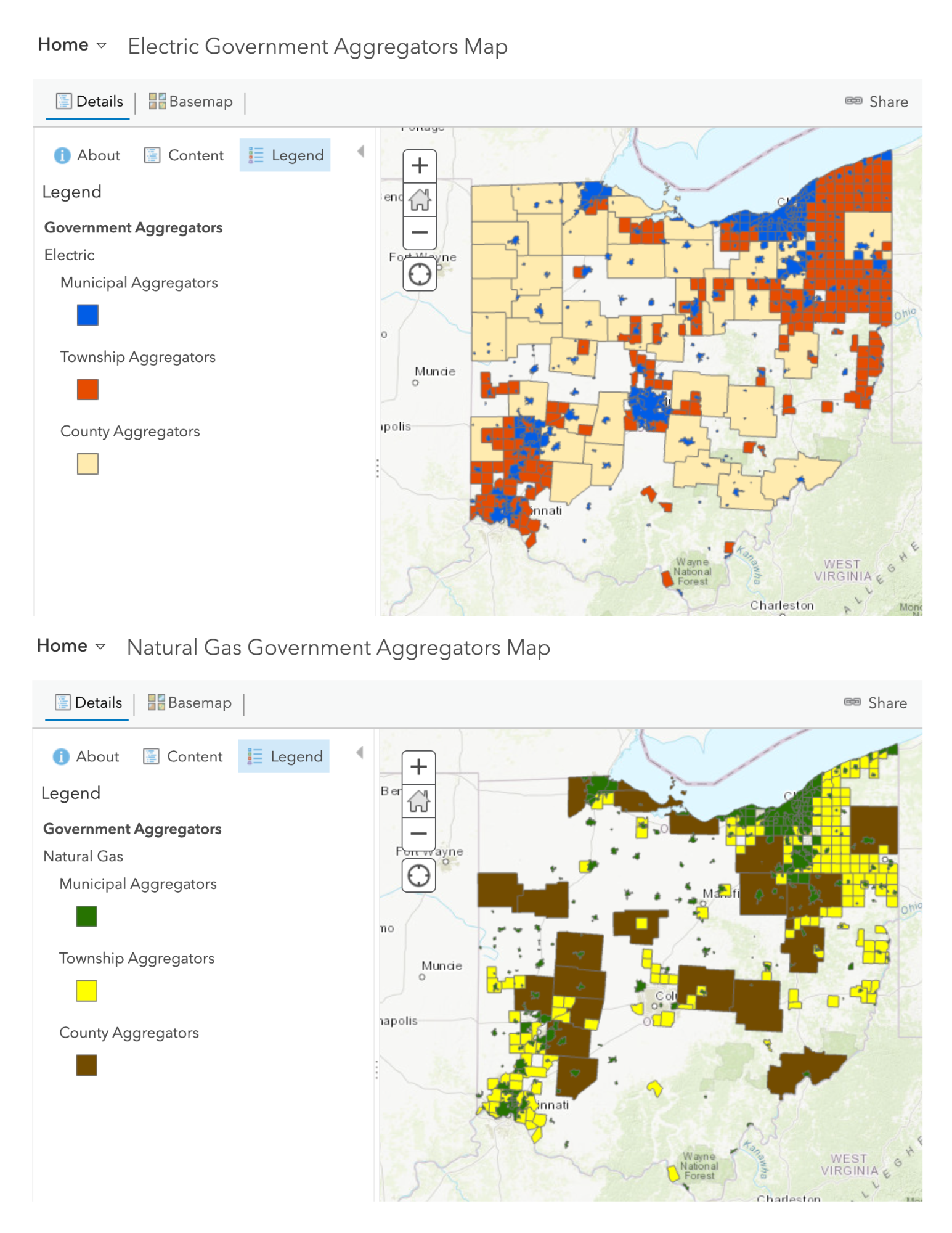Click the blue Municipal Aggregators swatch
Screen dimensions: 952x1233
pyautogui.click(x=87, y=315)
